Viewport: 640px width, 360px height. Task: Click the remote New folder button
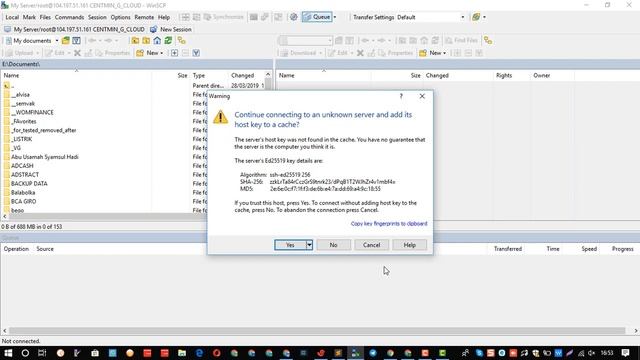click(x=433, y=53)
